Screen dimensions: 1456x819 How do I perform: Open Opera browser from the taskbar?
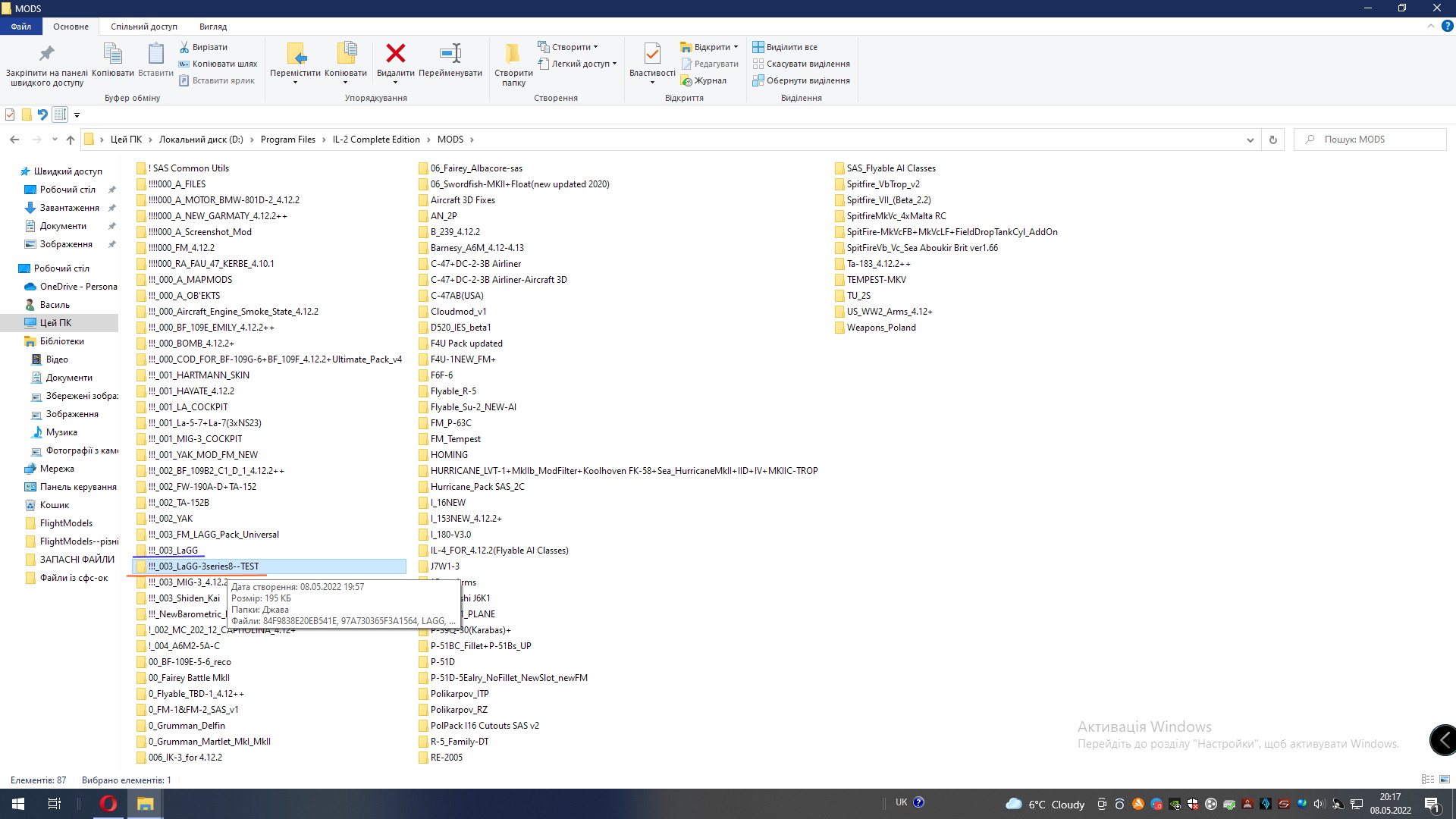pyautogui.click(x=108, y=804)
